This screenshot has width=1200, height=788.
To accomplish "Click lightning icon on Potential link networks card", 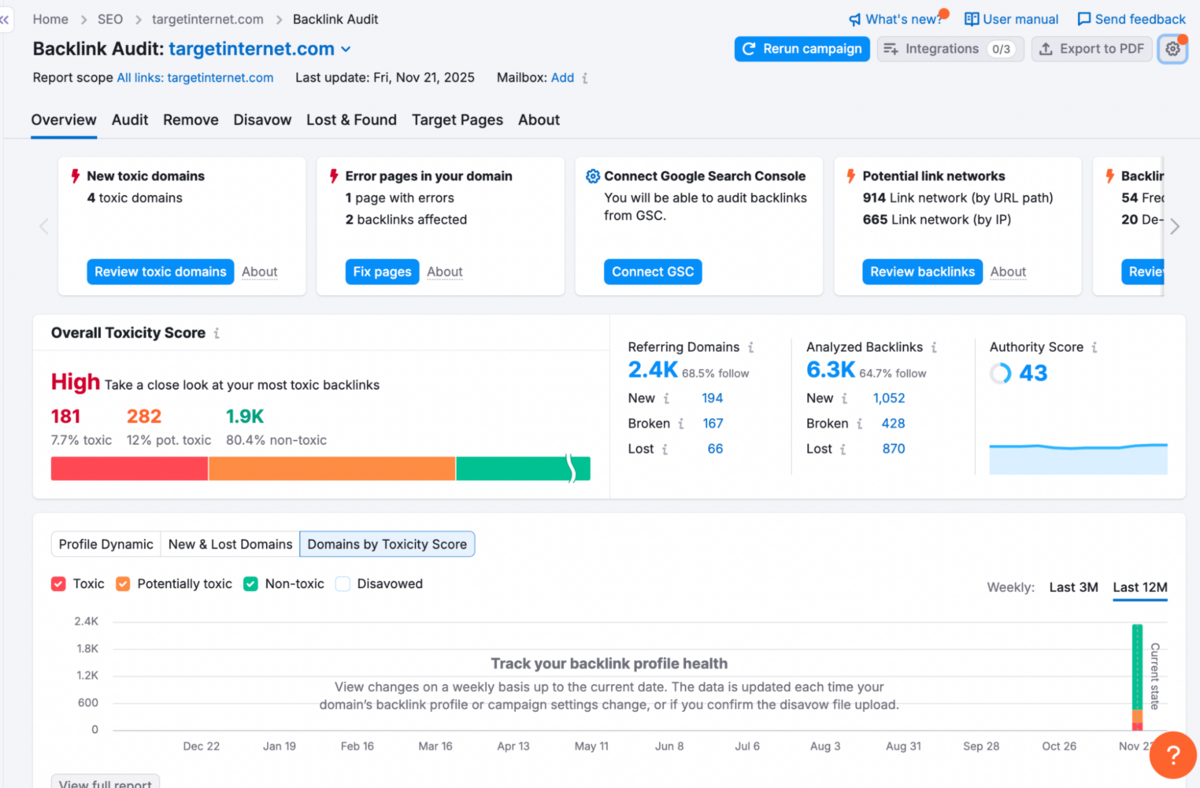I will point(851,176).
